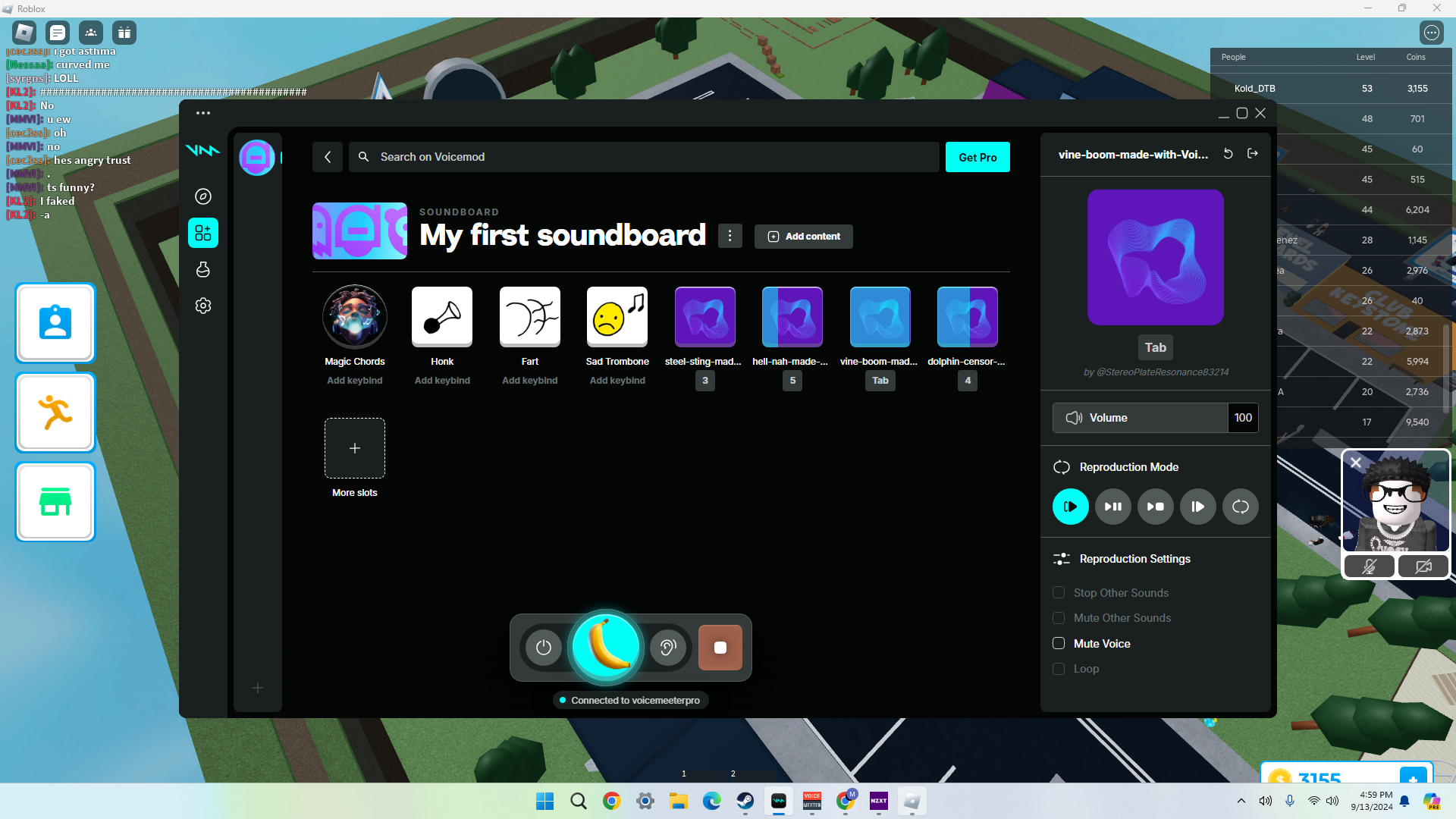Change the steel-sting keybind 3

click(x=705, y=381)
